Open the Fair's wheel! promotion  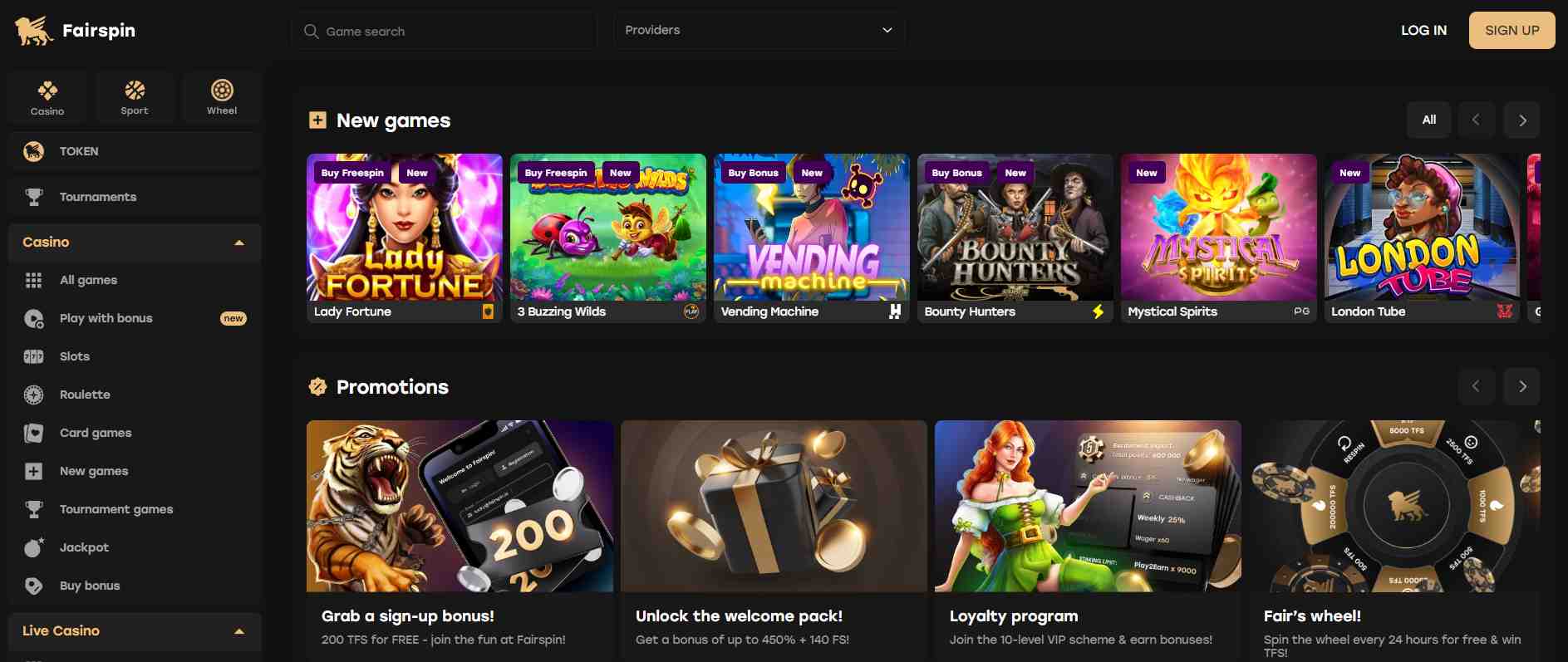click(1394, 540)
